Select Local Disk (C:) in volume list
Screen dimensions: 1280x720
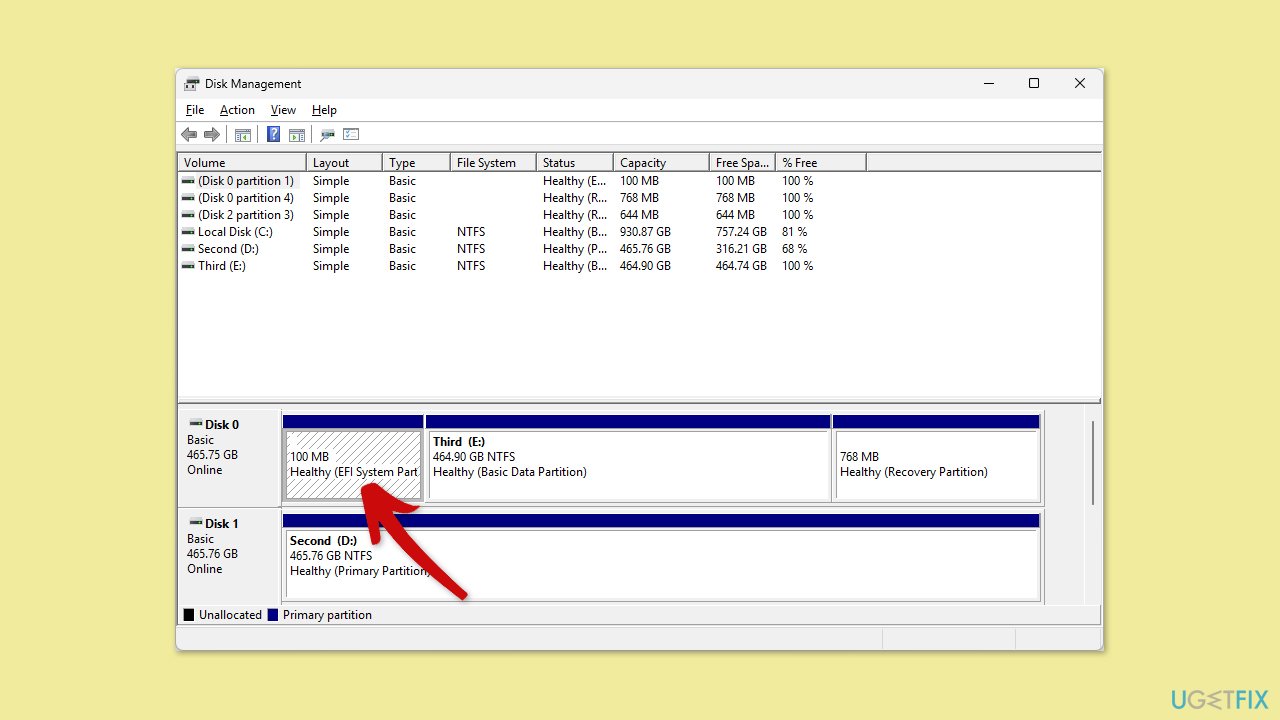click(x=235, y=232)
